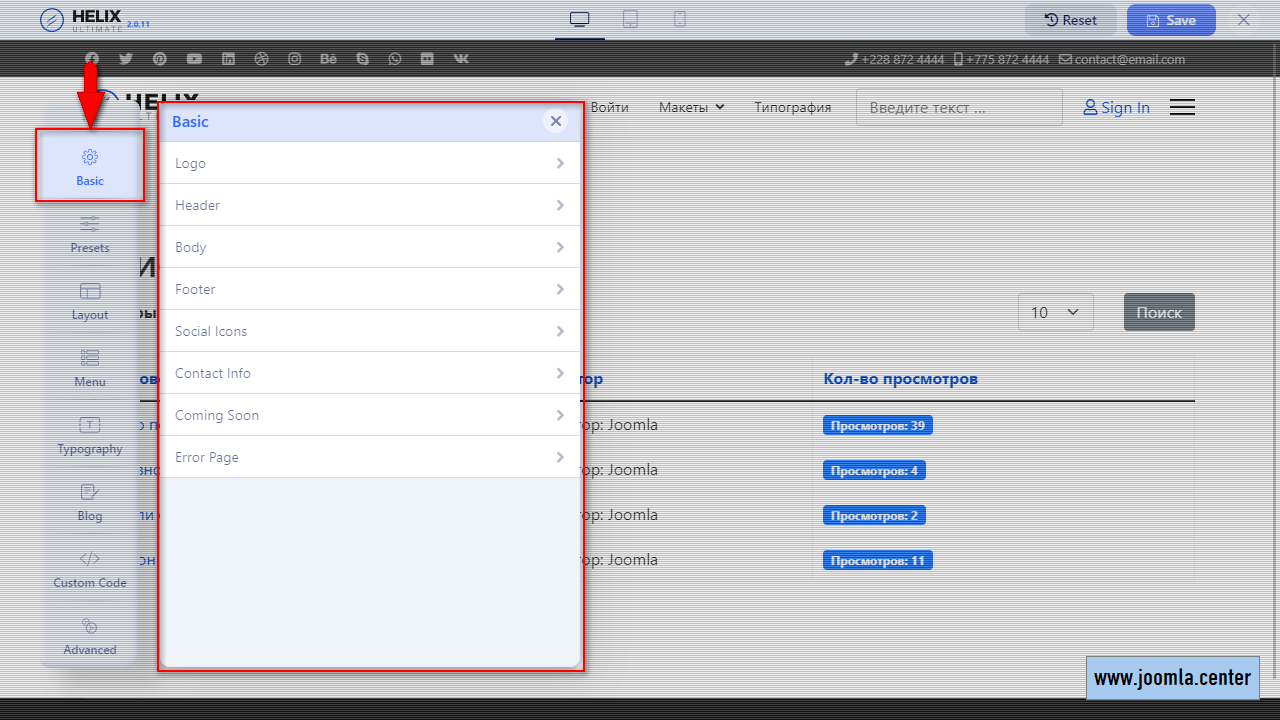1280x720 pixels.
Task: Open the Custom Code panel
Action: (x=90, y=569)
